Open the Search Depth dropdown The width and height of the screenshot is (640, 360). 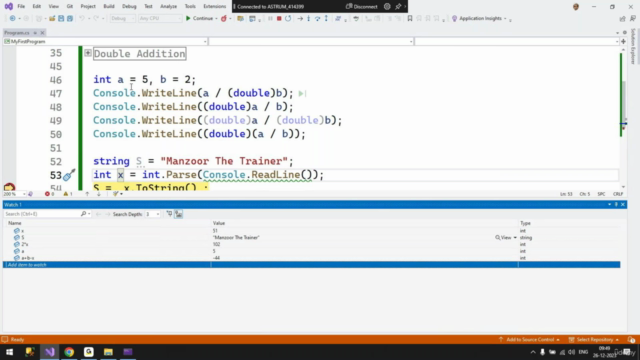[x=152, y=214]
